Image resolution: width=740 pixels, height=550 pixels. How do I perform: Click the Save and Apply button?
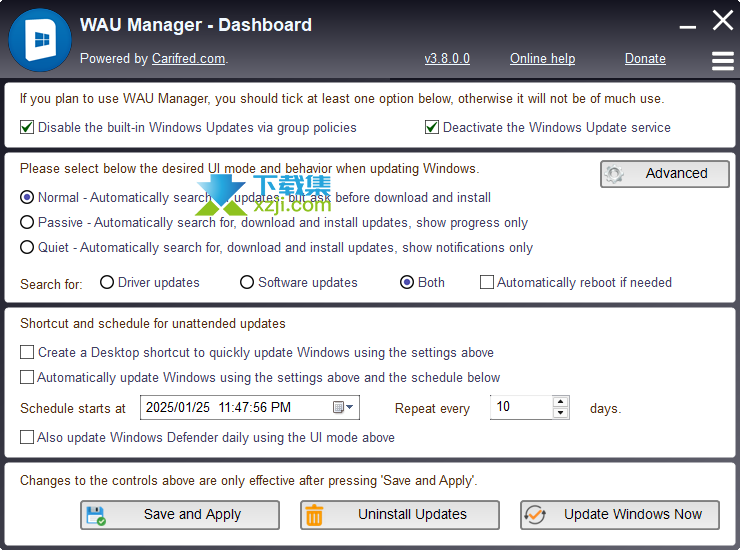click(180, 515)
